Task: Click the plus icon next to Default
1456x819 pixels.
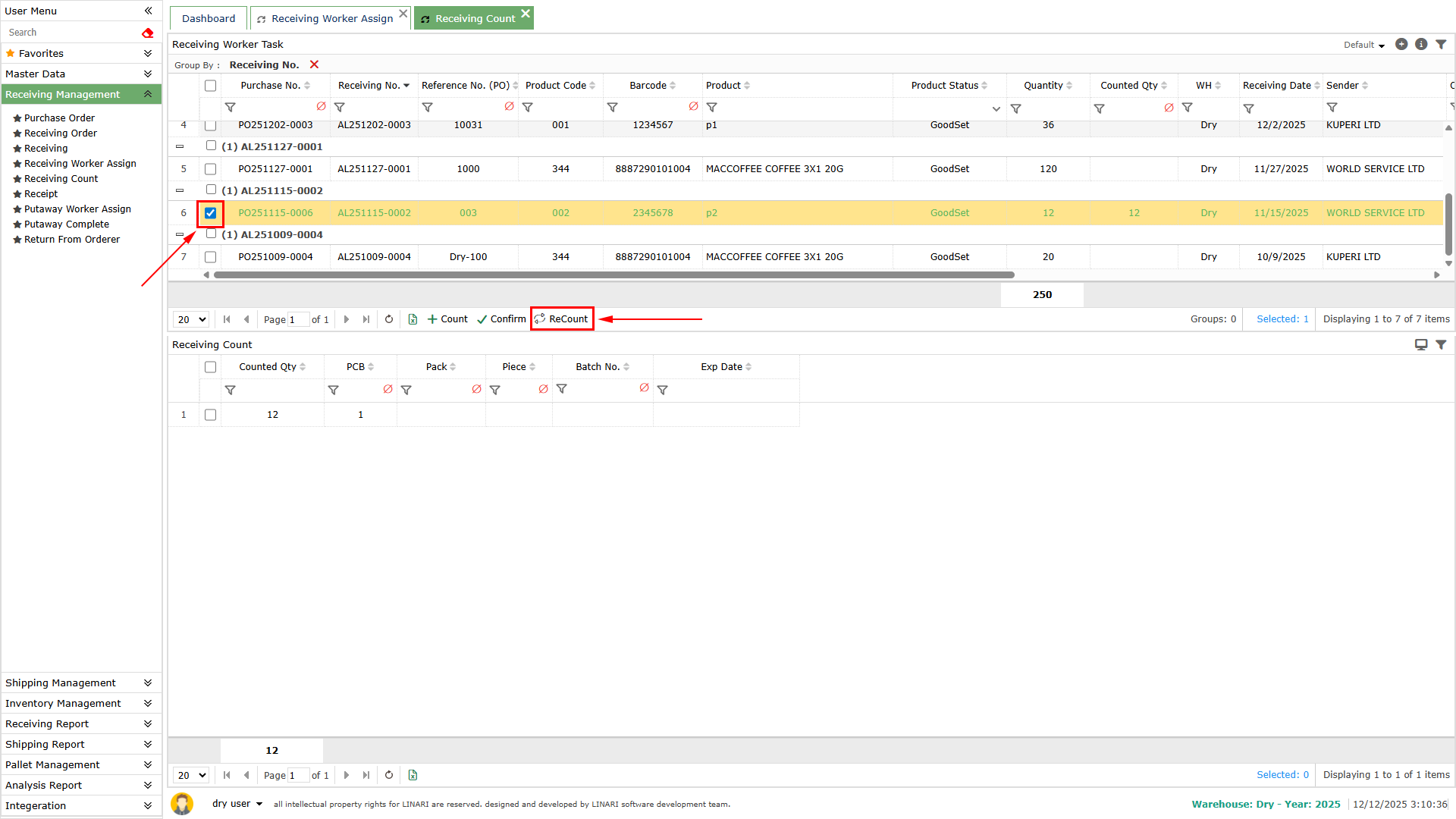Action: [1401, 45]
